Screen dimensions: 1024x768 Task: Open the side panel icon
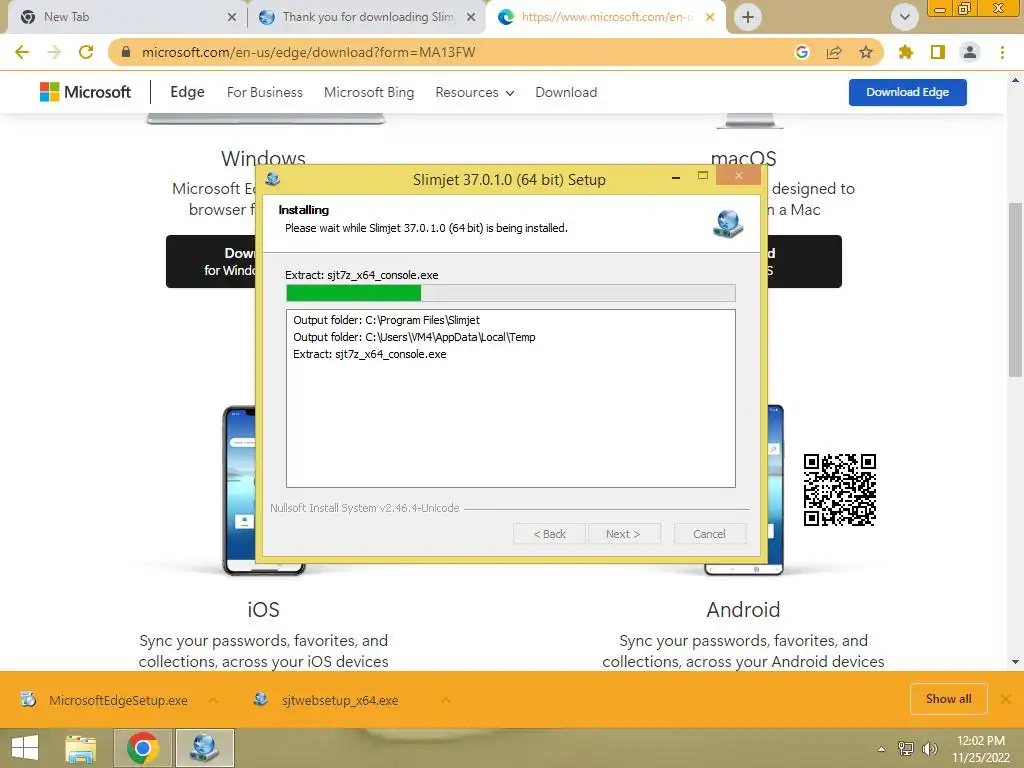point(938,52)
